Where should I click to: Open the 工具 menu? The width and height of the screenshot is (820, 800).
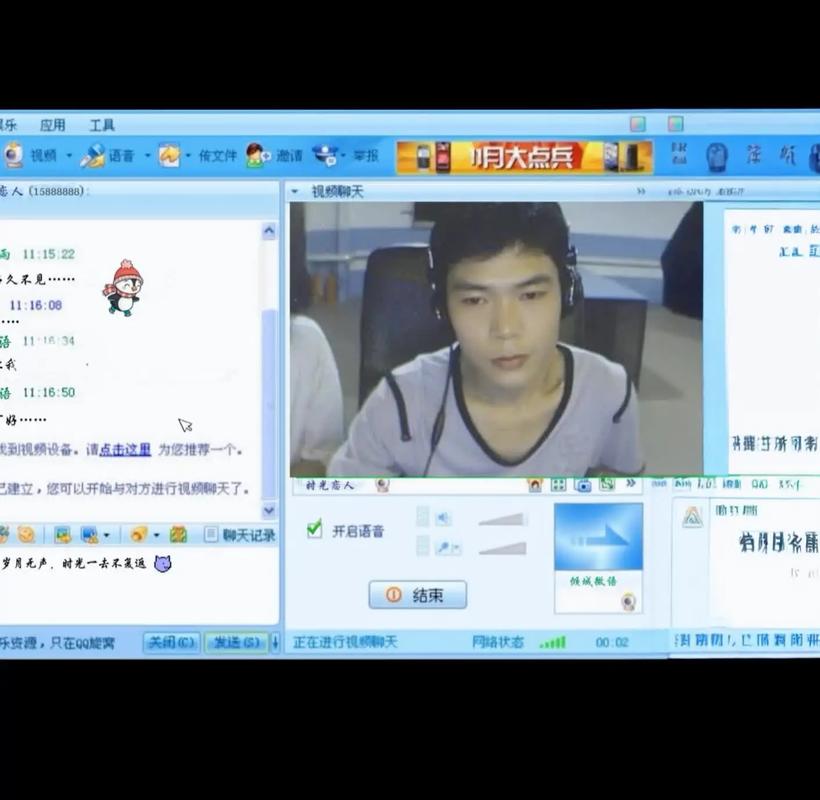point(102,125)
